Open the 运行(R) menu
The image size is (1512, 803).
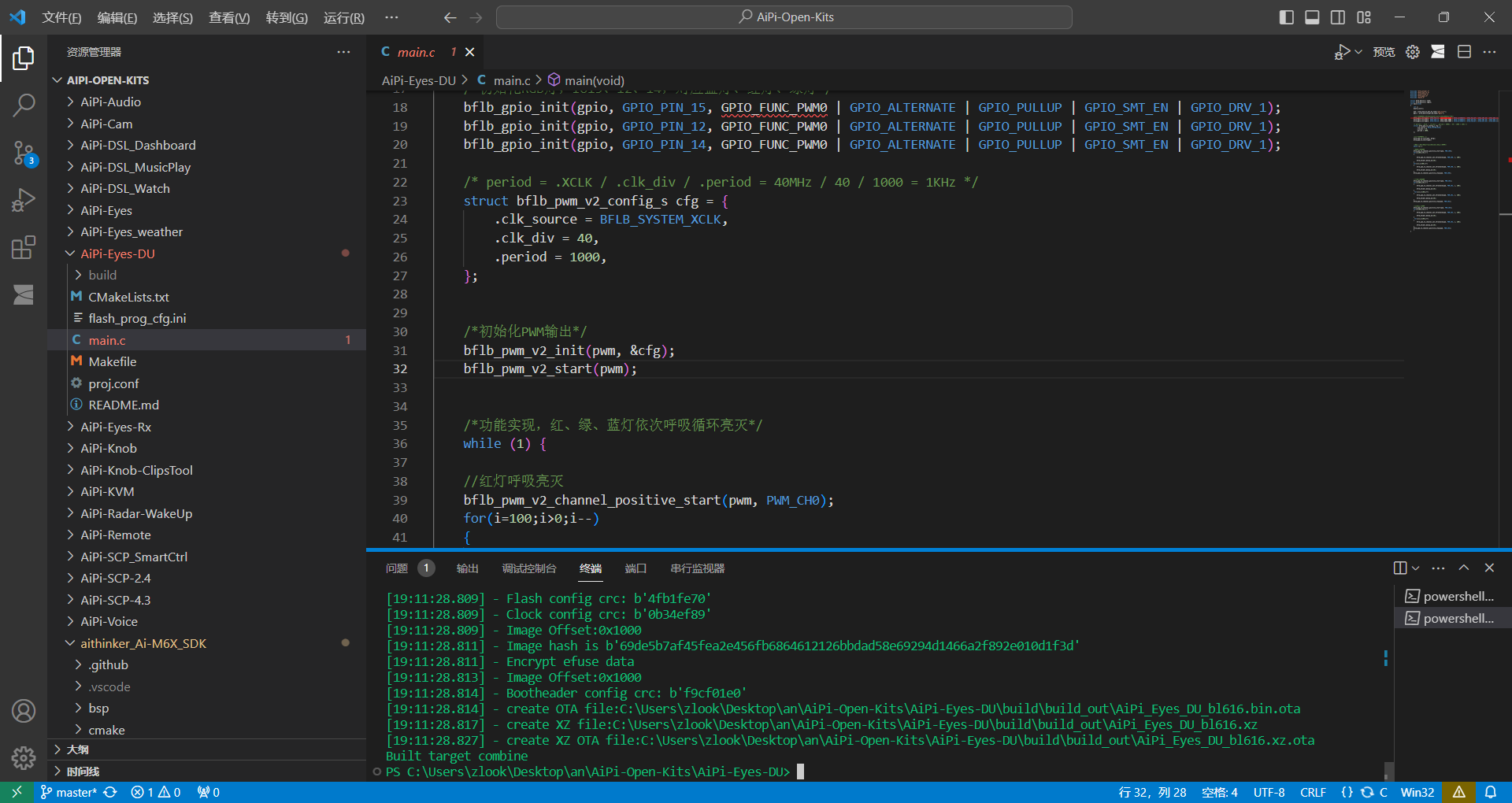coord(344,17)
